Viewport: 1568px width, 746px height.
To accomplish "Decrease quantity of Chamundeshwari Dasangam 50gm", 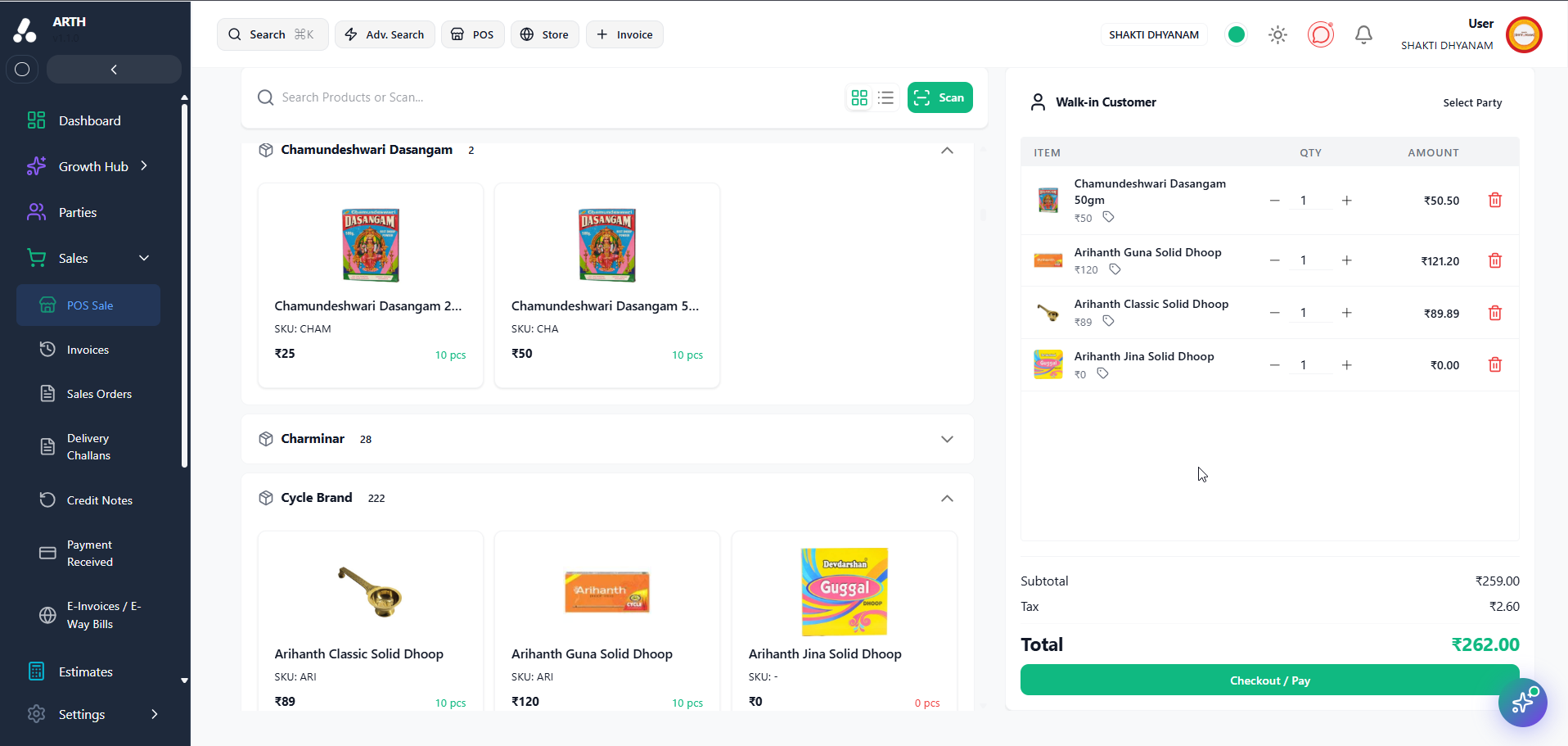I will pos(1274,201).
